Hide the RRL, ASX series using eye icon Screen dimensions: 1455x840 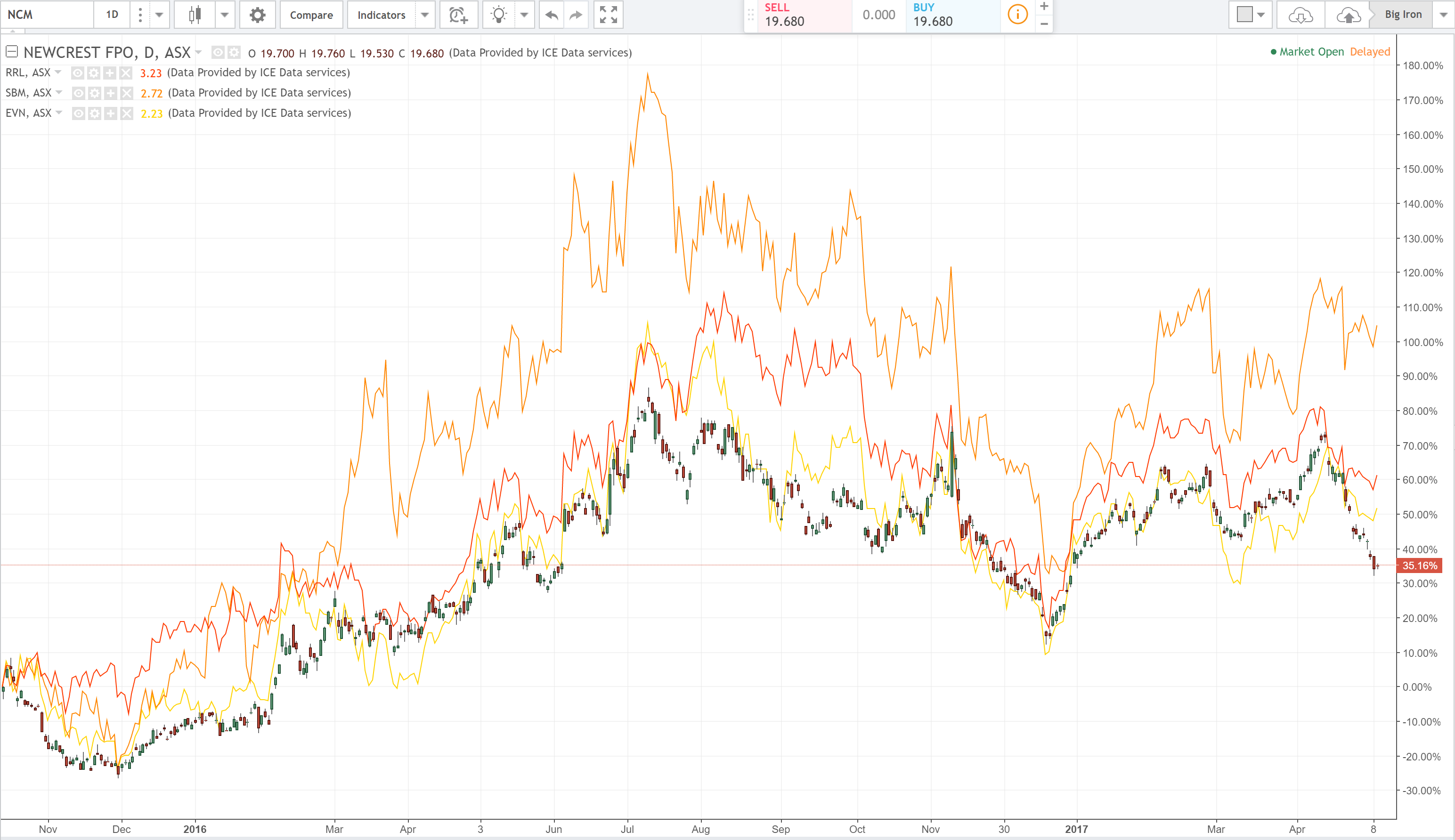pos(77,73)
